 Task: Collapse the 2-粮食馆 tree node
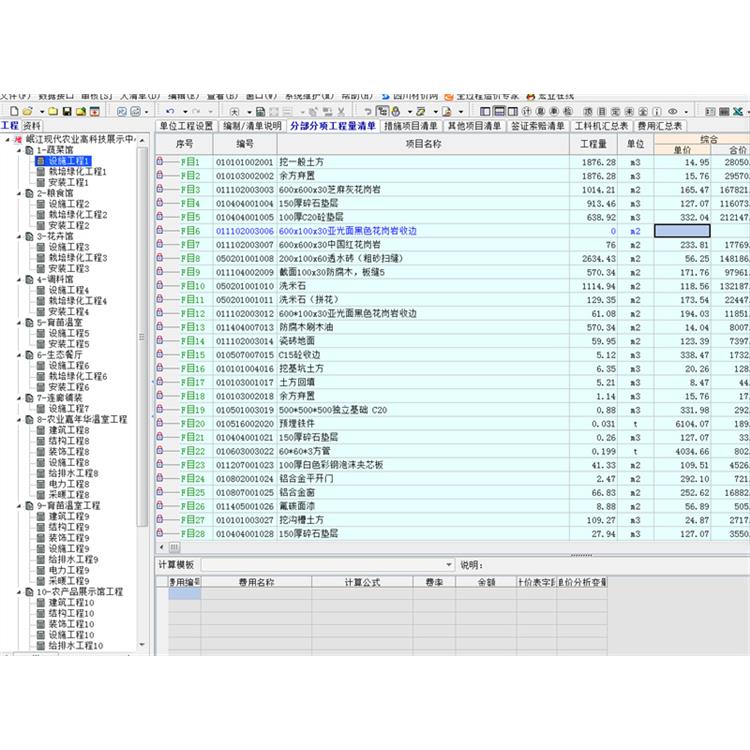(19, 193)
